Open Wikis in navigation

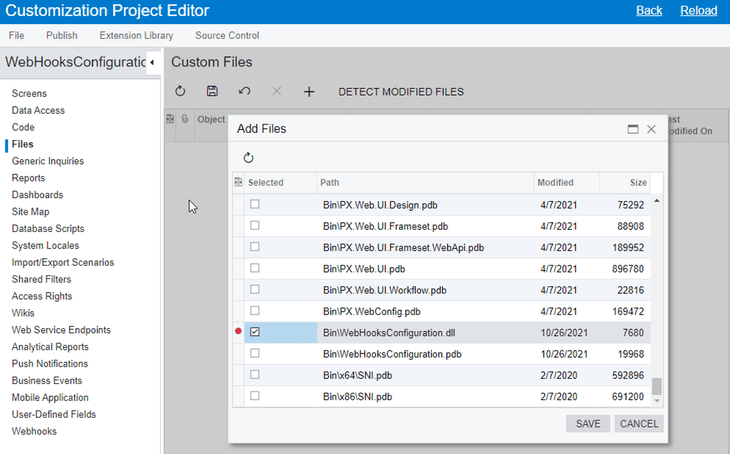point(23,313)
